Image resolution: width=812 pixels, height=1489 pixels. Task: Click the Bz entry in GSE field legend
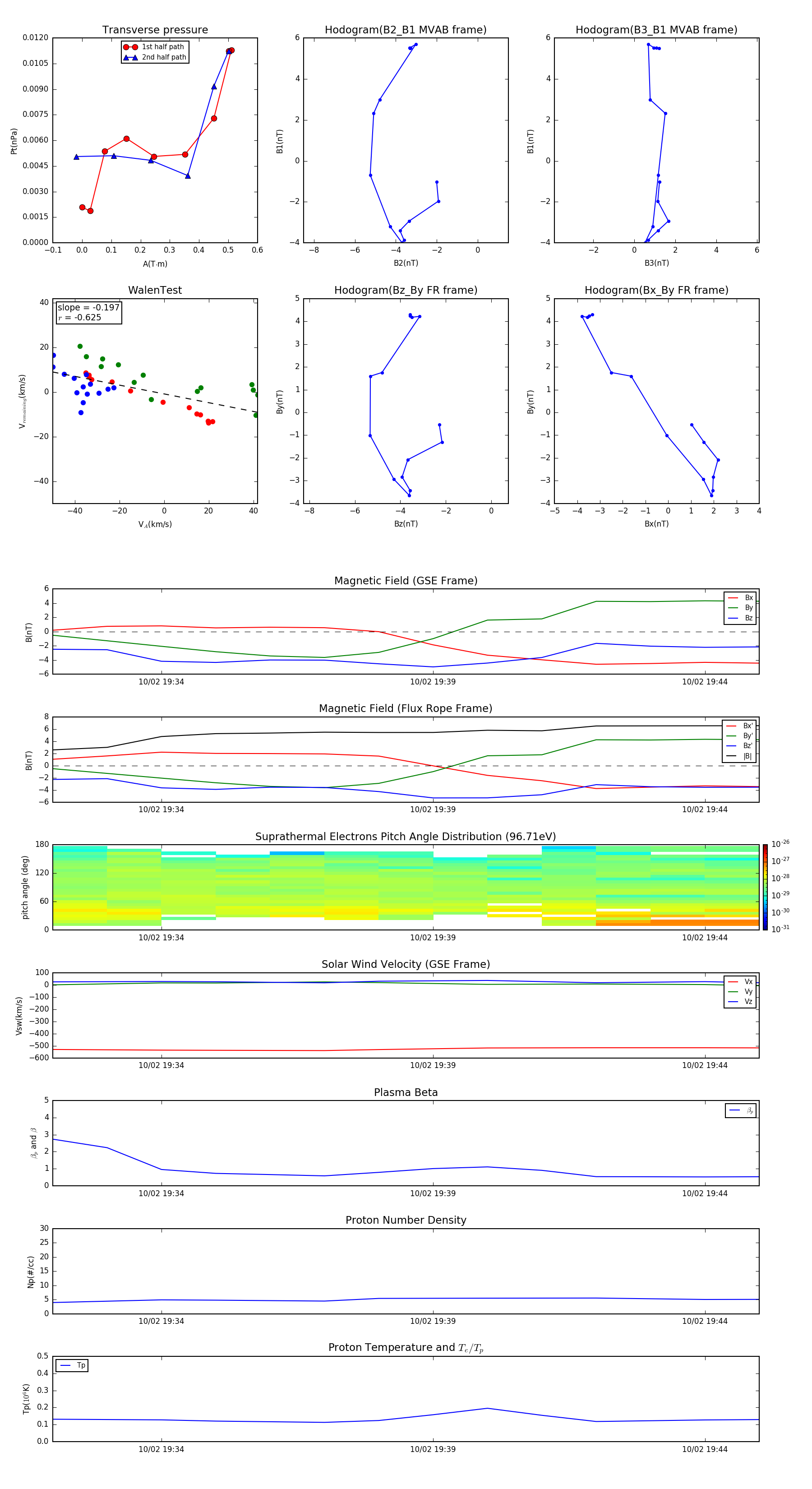tap(740, 618)
